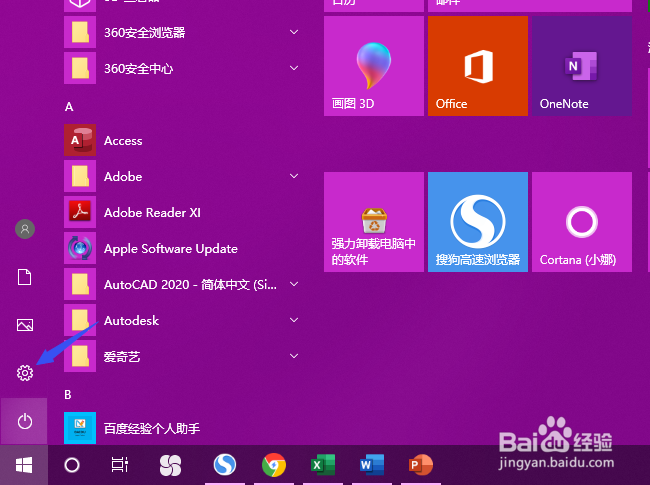Open Apple Software Update
Screen dimensions: 650x485
(182, 248)
